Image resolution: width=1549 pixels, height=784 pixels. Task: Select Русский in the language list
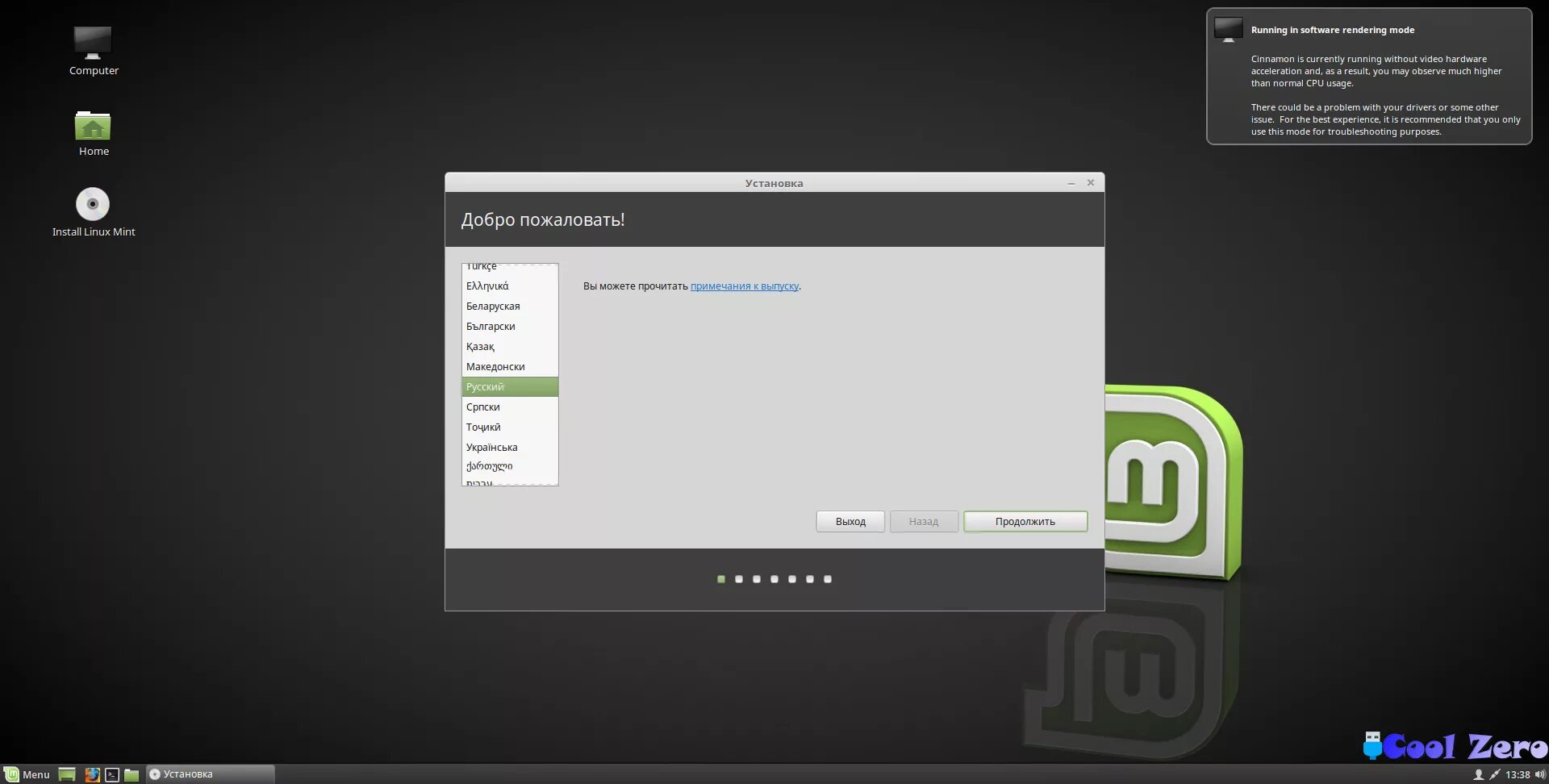pos(510,386)
